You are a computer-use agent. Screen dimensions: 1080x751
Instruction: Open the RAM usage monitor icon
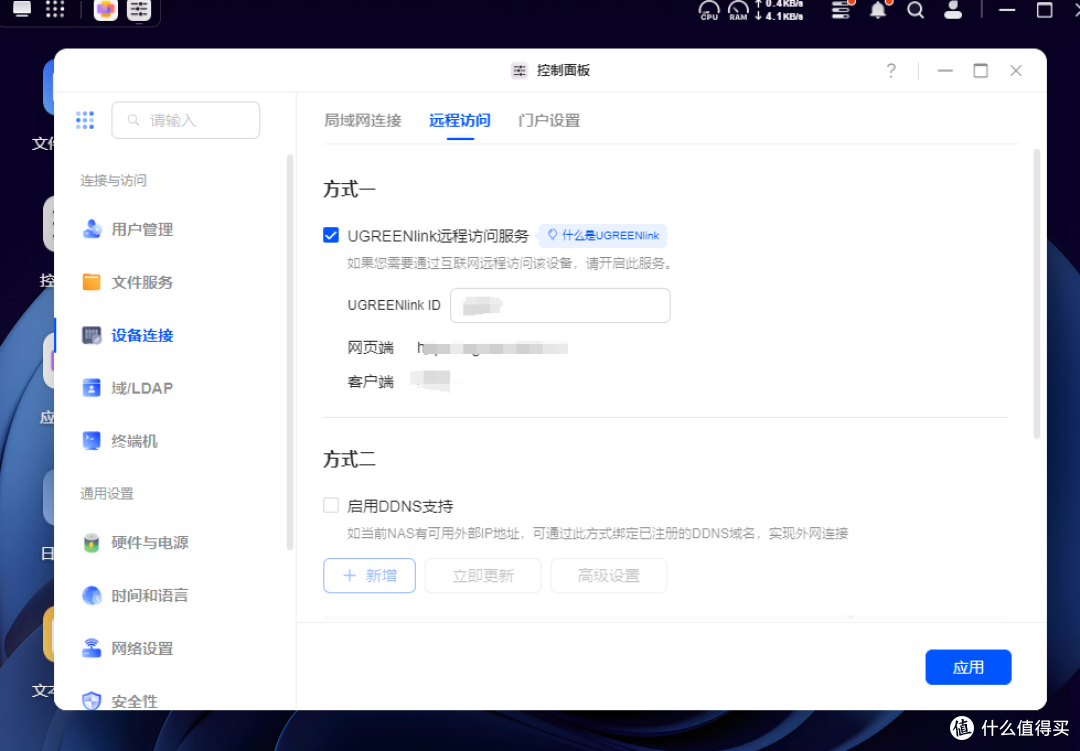(738, 10)
